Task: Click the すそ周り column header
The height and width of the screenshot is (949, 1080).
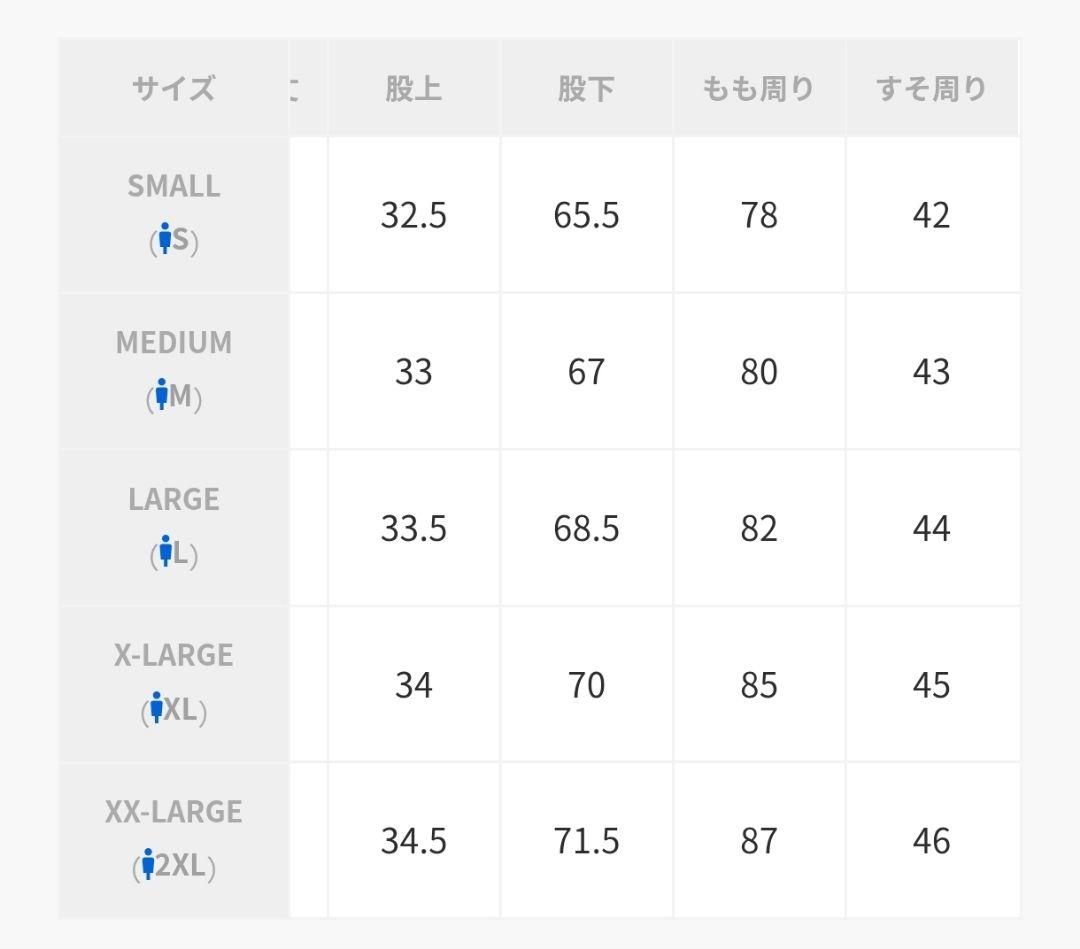Action: point(931,89)
